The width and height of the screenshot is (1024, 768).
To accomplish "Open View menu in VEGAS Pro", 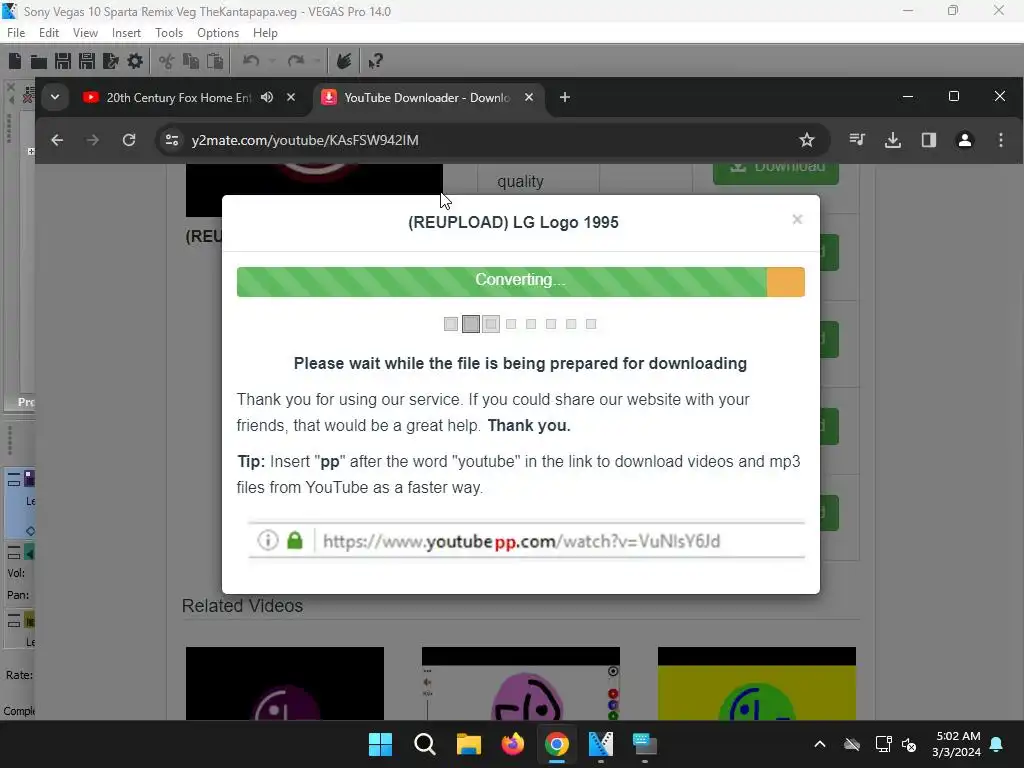I will [x=85, y=33].
